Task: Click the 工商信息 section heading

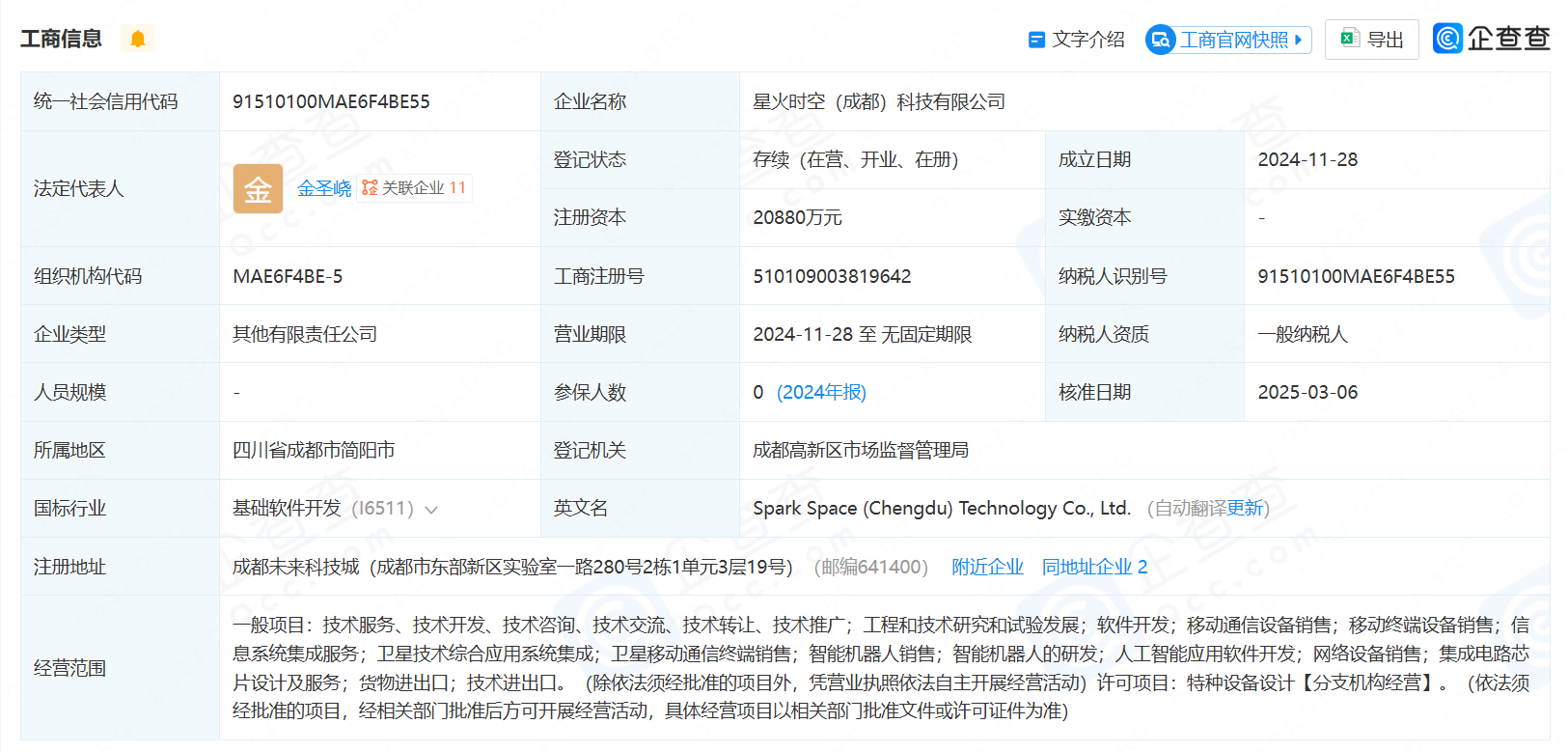Action: (x=61, y=39)
